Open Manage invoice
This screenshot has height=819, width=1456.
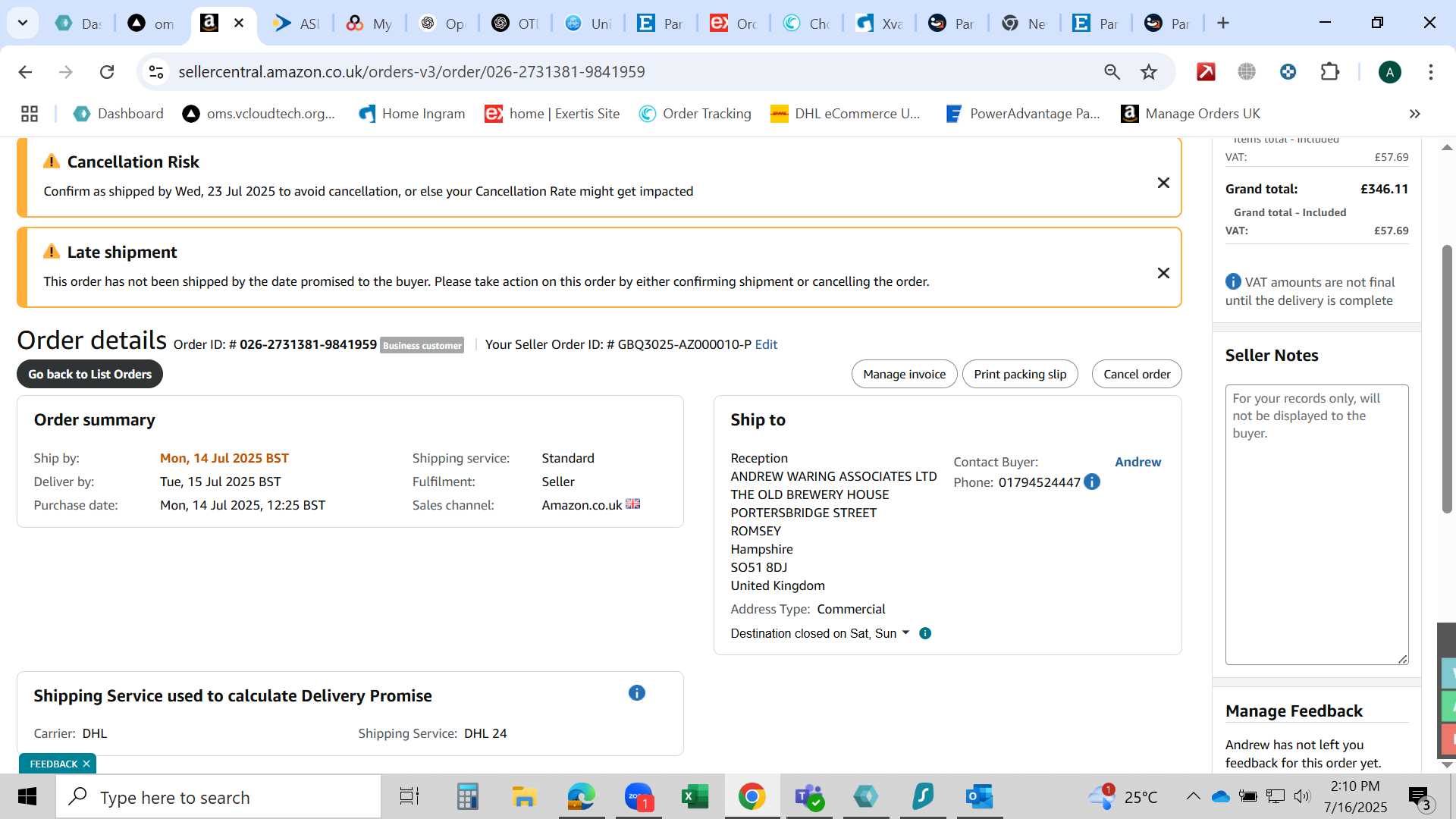[x=904, y=374]
